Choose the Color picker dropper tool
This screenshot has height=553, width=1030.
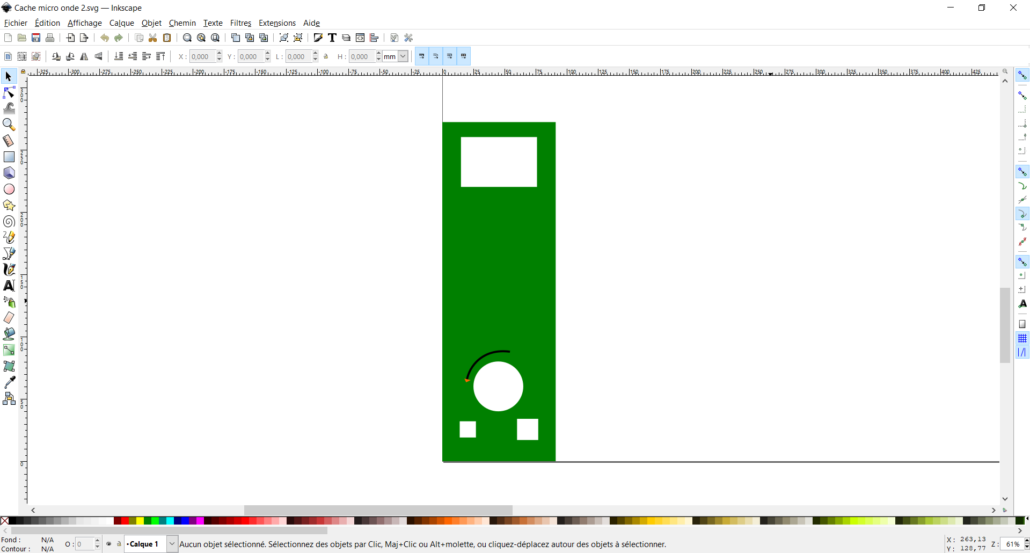coord(9,382)
